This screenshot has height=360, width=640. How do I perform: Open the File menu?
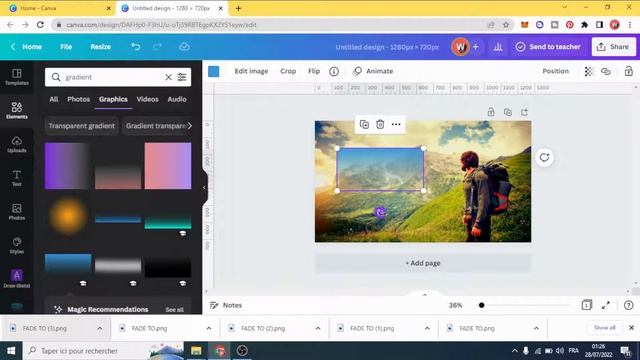[66, 47]
